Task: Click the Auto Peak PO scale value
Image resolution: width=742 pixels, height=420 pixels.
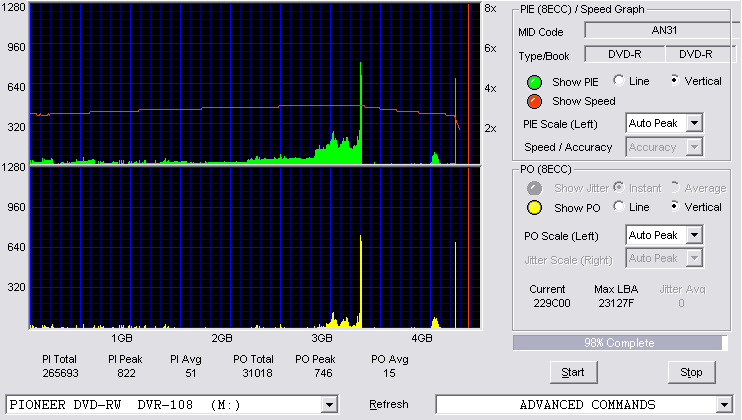Action: (655, 235)
